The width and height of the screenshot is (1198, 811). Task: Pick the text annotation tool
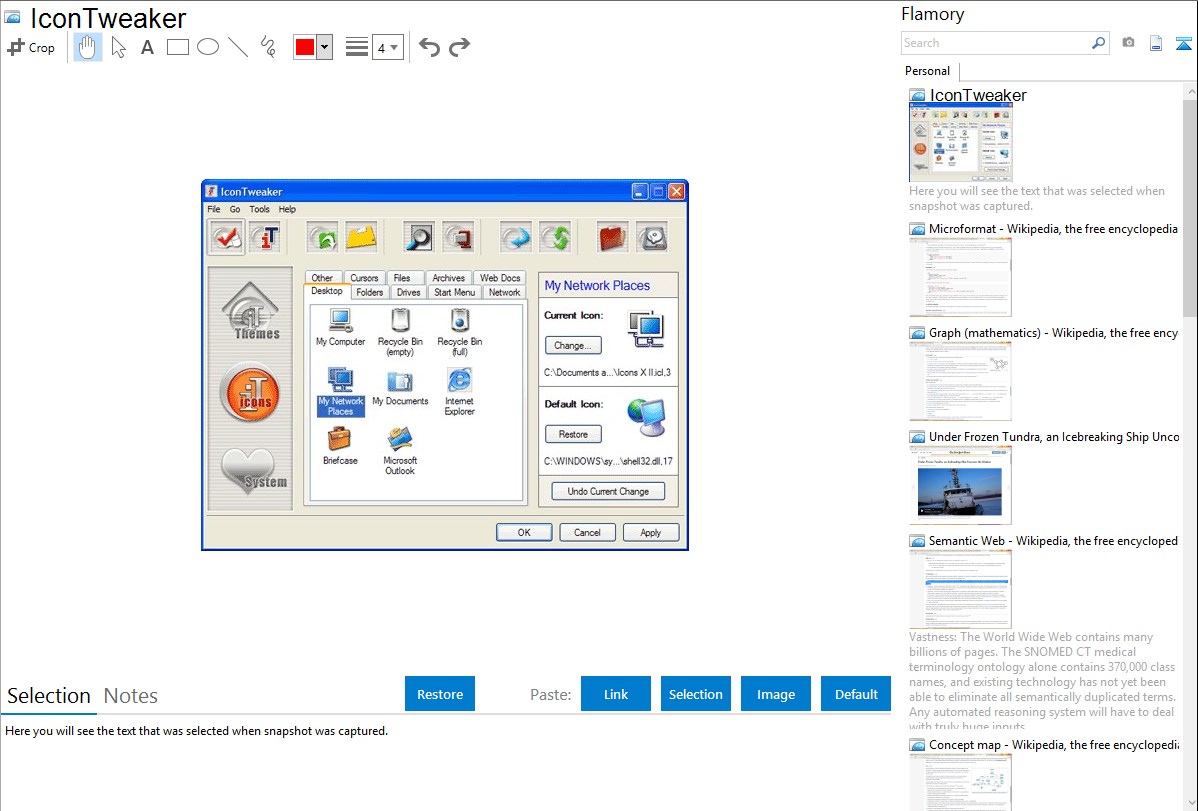[147, 47]
